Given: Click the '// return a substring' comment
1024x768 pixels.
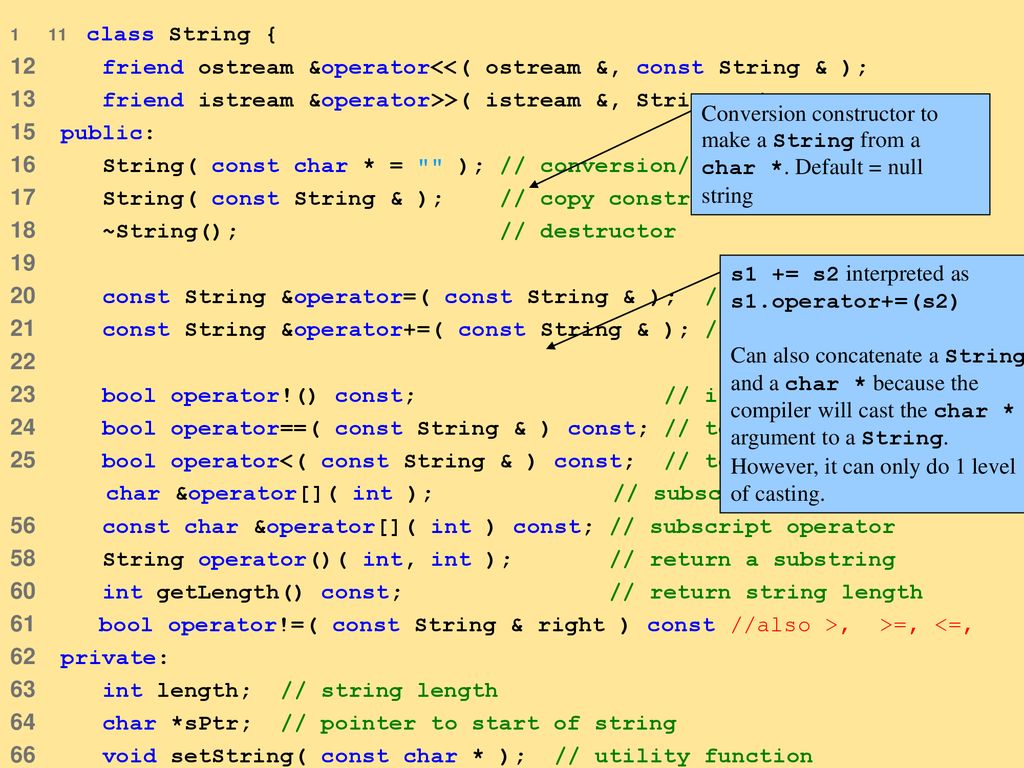Looking at the screenshot, I should 752,560.
